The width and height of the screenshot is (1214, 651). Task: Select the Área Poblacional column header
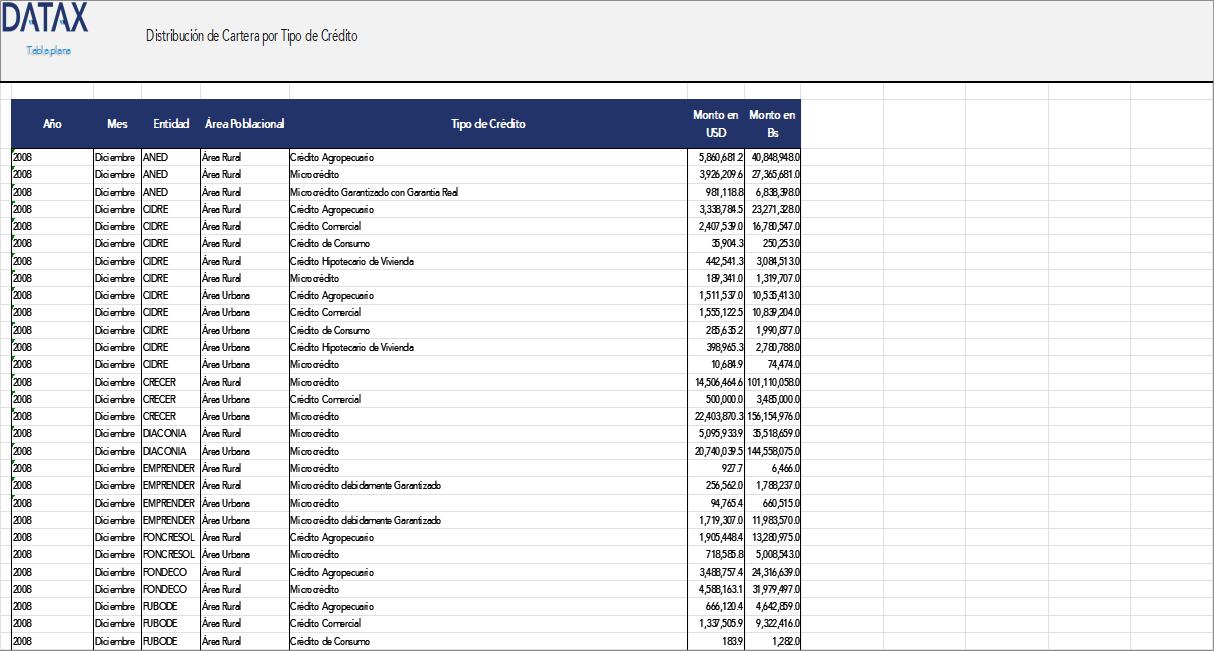pos(244,124)
